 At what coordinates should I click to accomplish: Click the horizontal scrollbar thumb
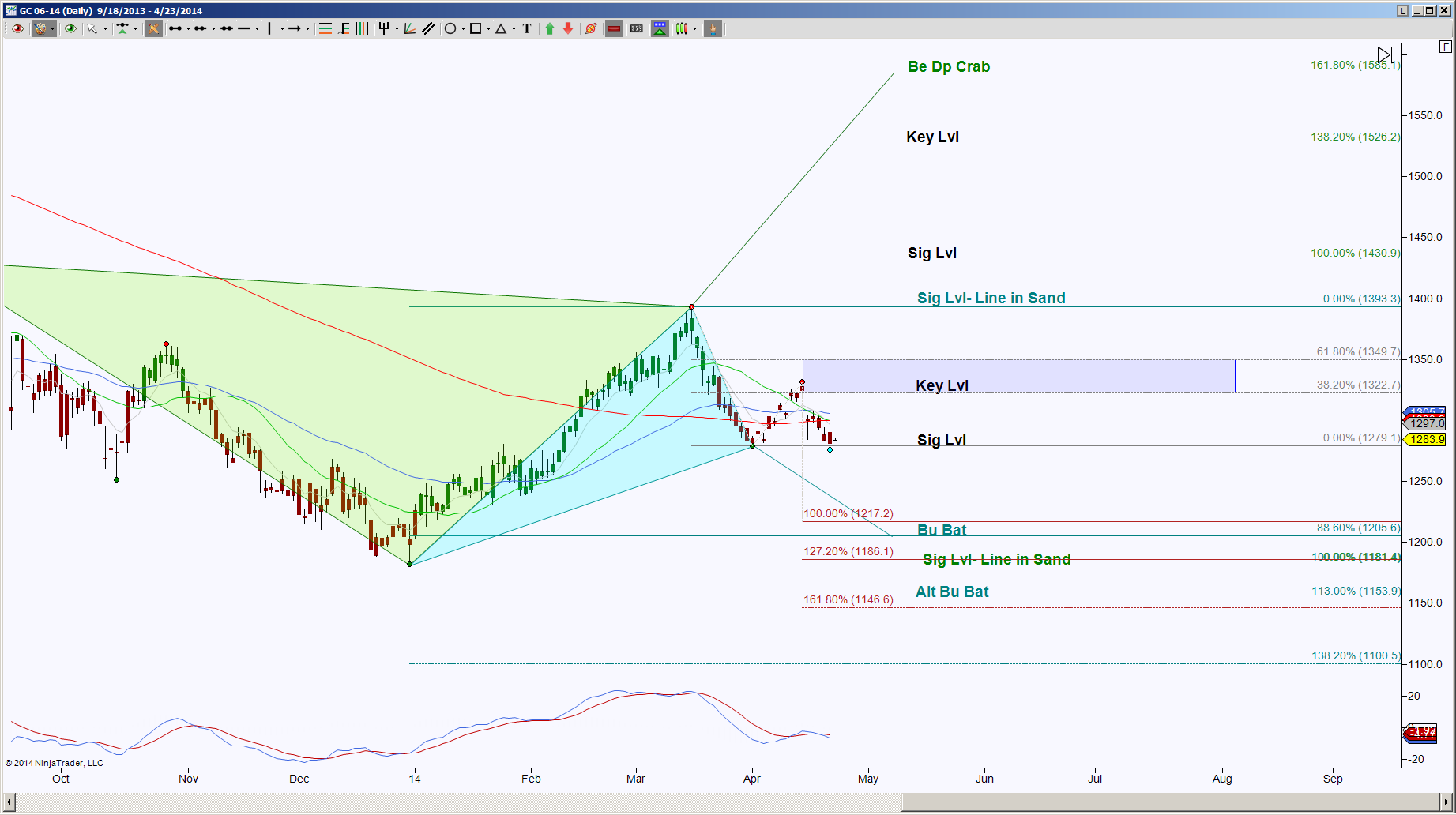pyautogui.click(x=1171, y=802)
